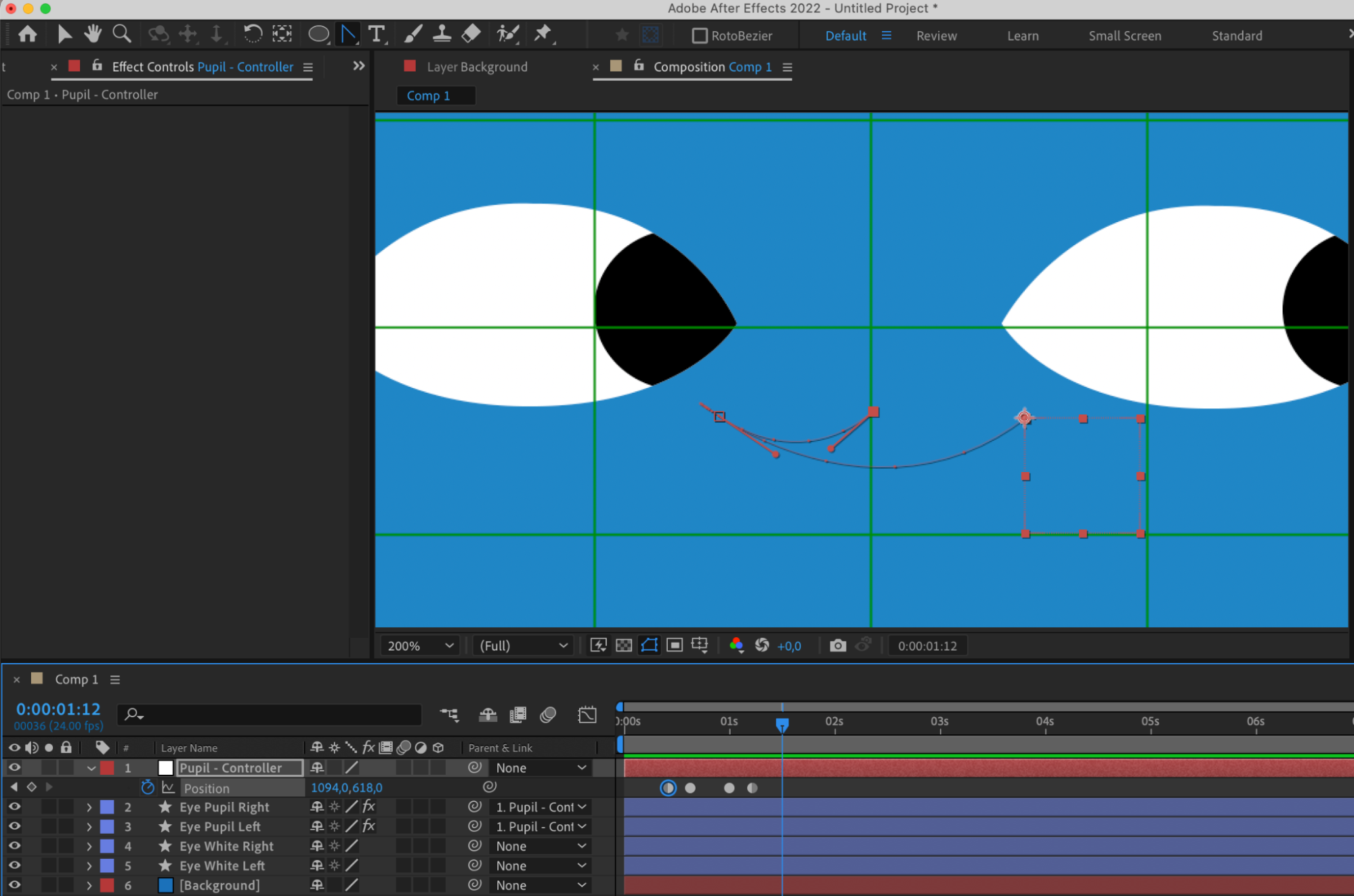Image resolution: width=1354 pixels, height=896 pixels.
Task: Click the timeline current time indicator
Action: (782, 725)
